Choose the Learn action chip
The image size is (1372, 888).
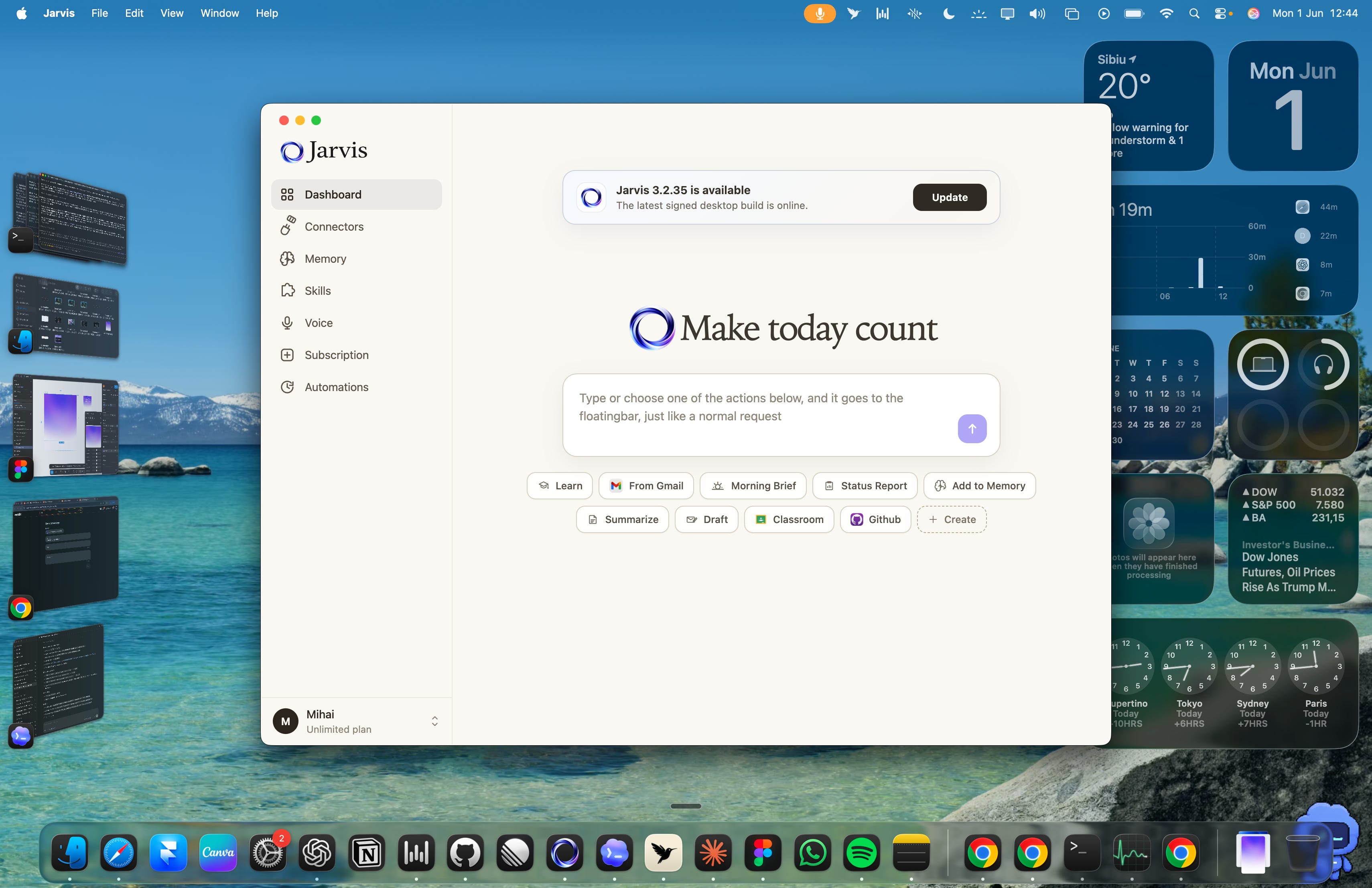560,486
